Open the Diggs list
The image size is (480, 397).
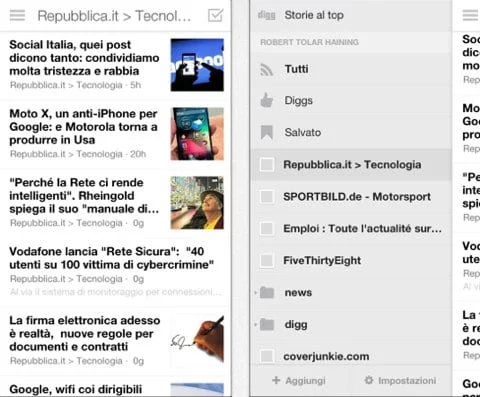299,100
